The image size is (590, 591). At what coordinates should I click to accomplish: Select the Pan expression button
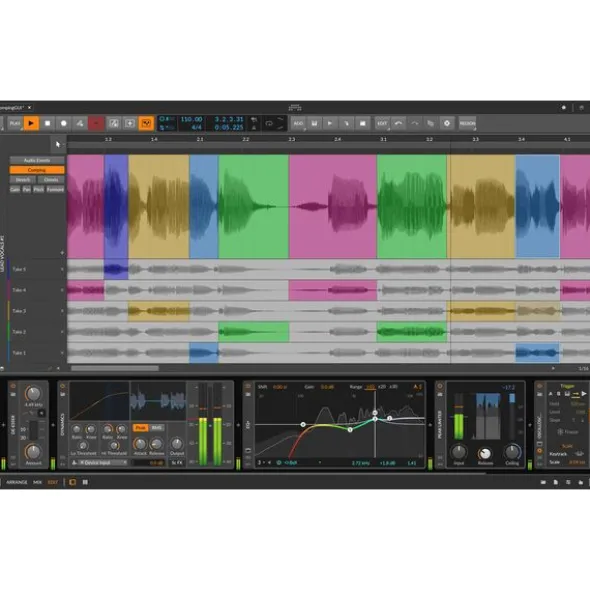point(26,190)
